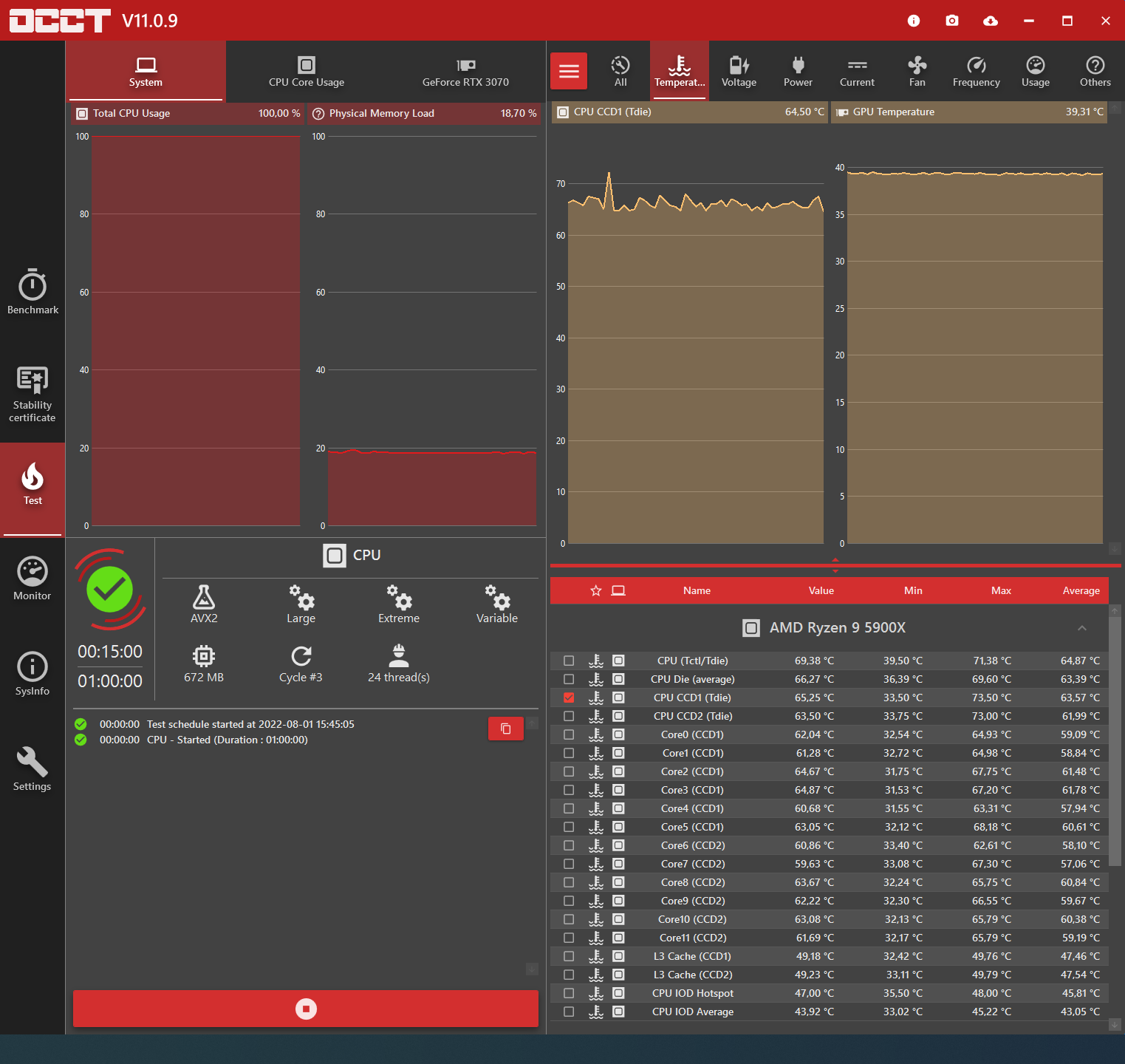Click the Physical Memory Load graph header
This screenshot has height=1064, width=1125.
pos(424,113)
